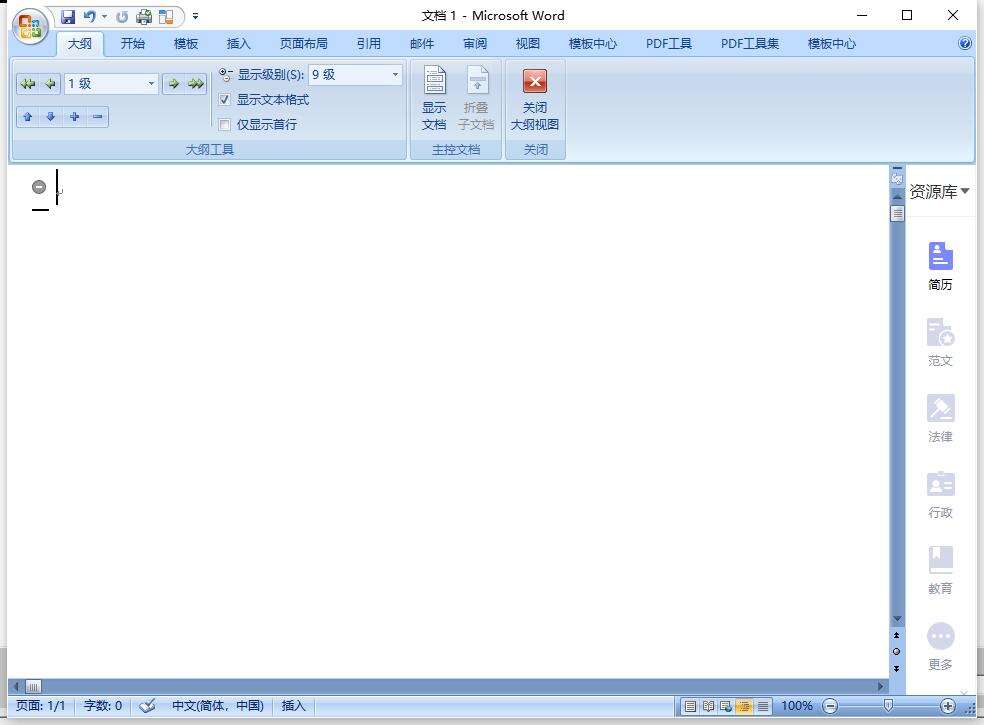Click the 显示文档 button
Viewport: 984px width, 725px height.
tap(434, 99)
